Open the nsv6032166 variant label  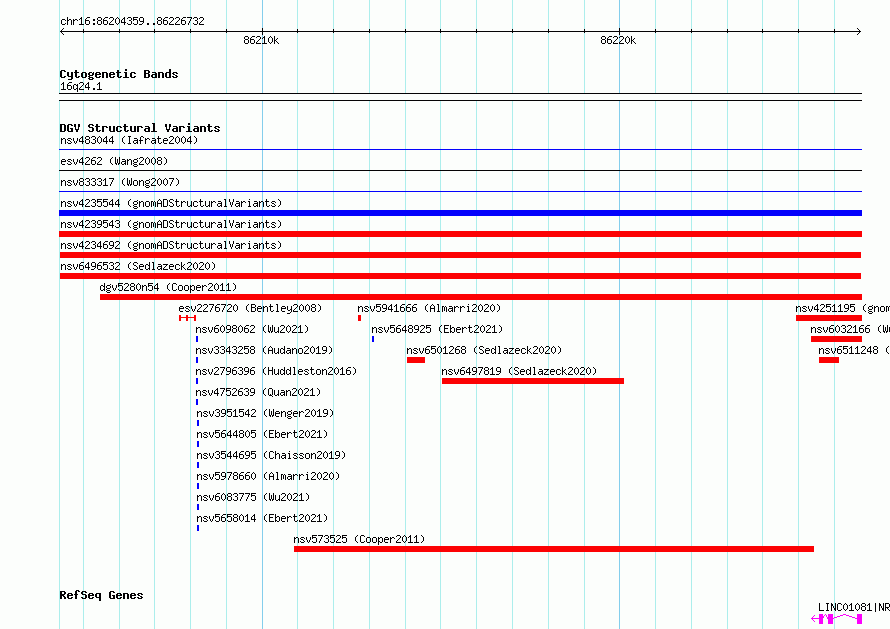(850, 329)
